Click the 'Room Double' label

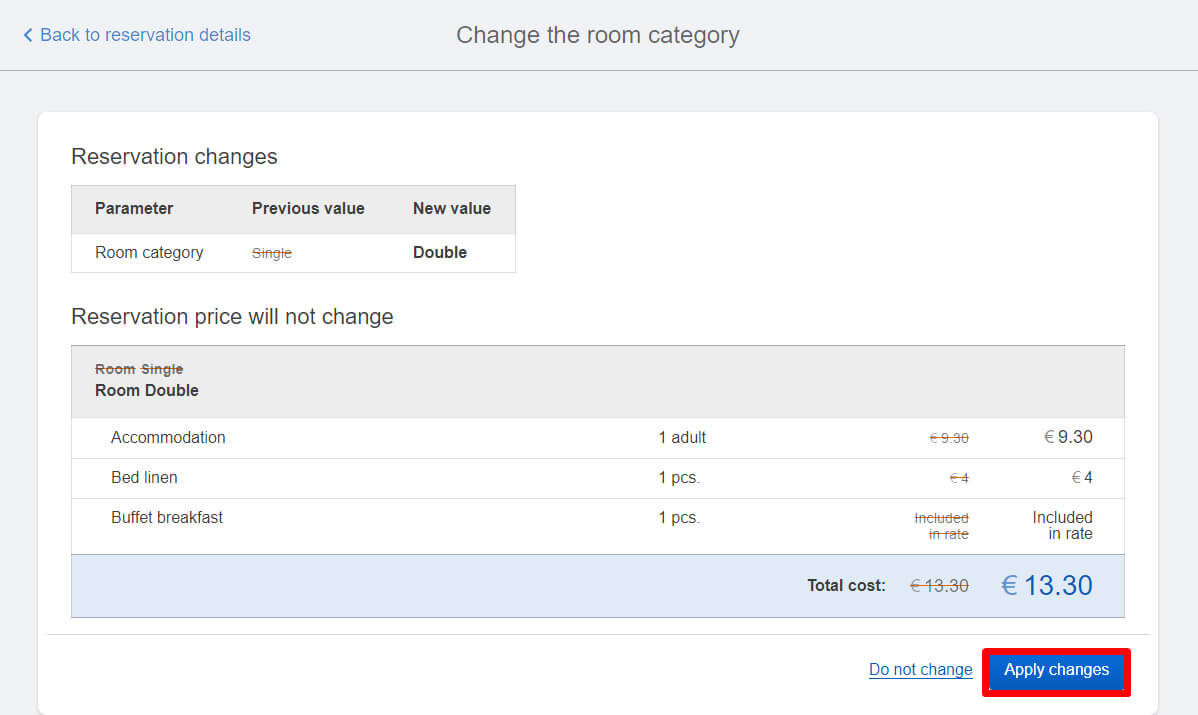[x=147, y=390]
